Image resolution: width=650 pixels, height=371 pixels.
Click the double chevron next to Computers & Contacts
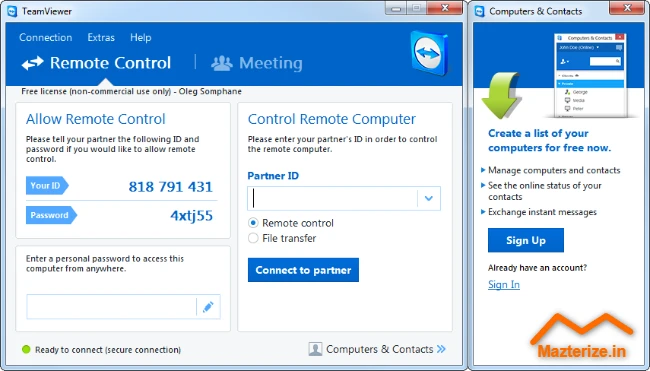[441, 349]
